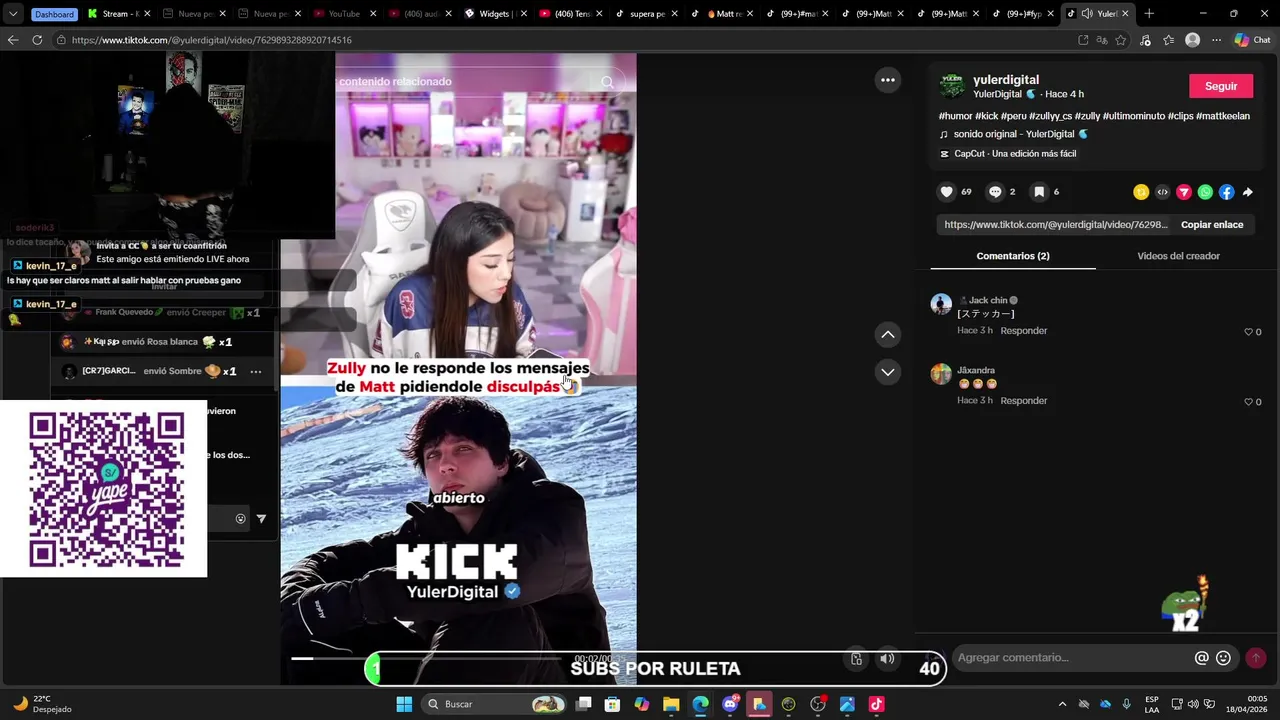This screenshot has height=720, width=1280.
Task: Send to friends with red paper-plane icon
Action: pyautogui.click(x=1184, y=192)
